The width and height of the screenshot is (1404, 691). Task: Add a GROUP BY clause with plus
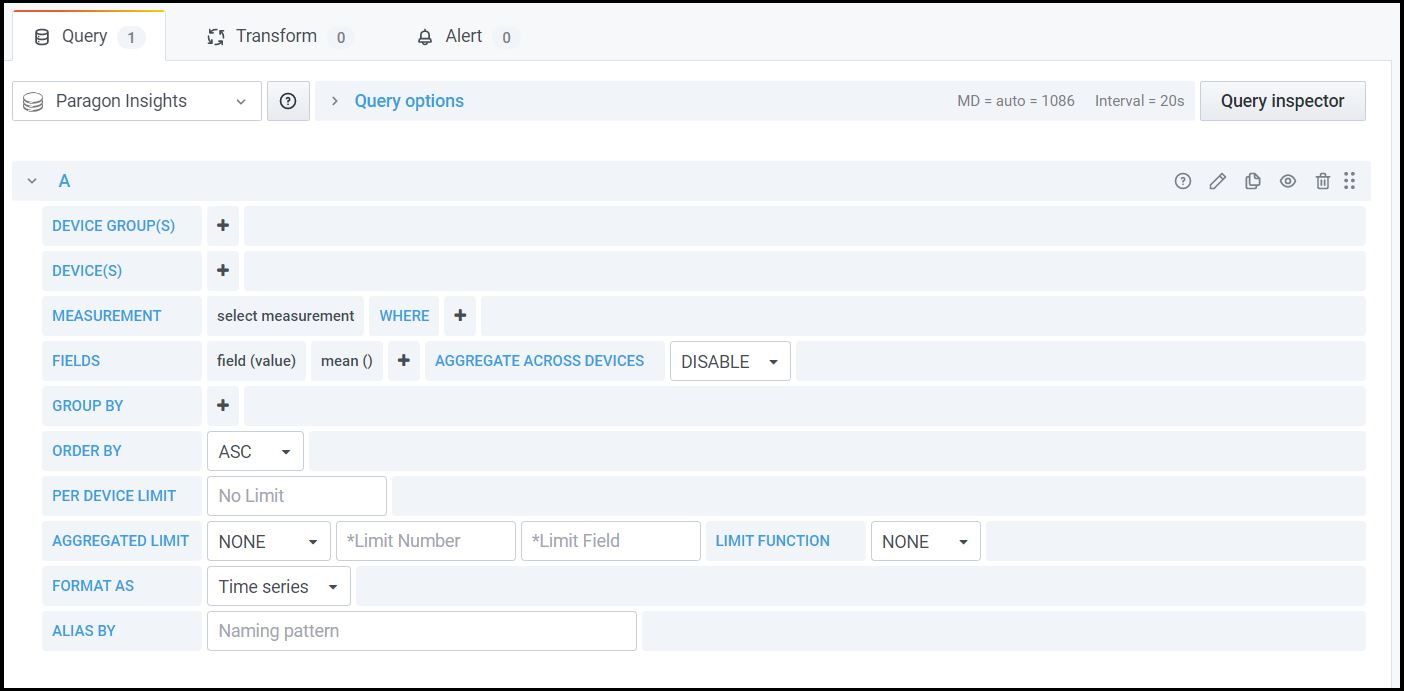[x=223, y=406]
